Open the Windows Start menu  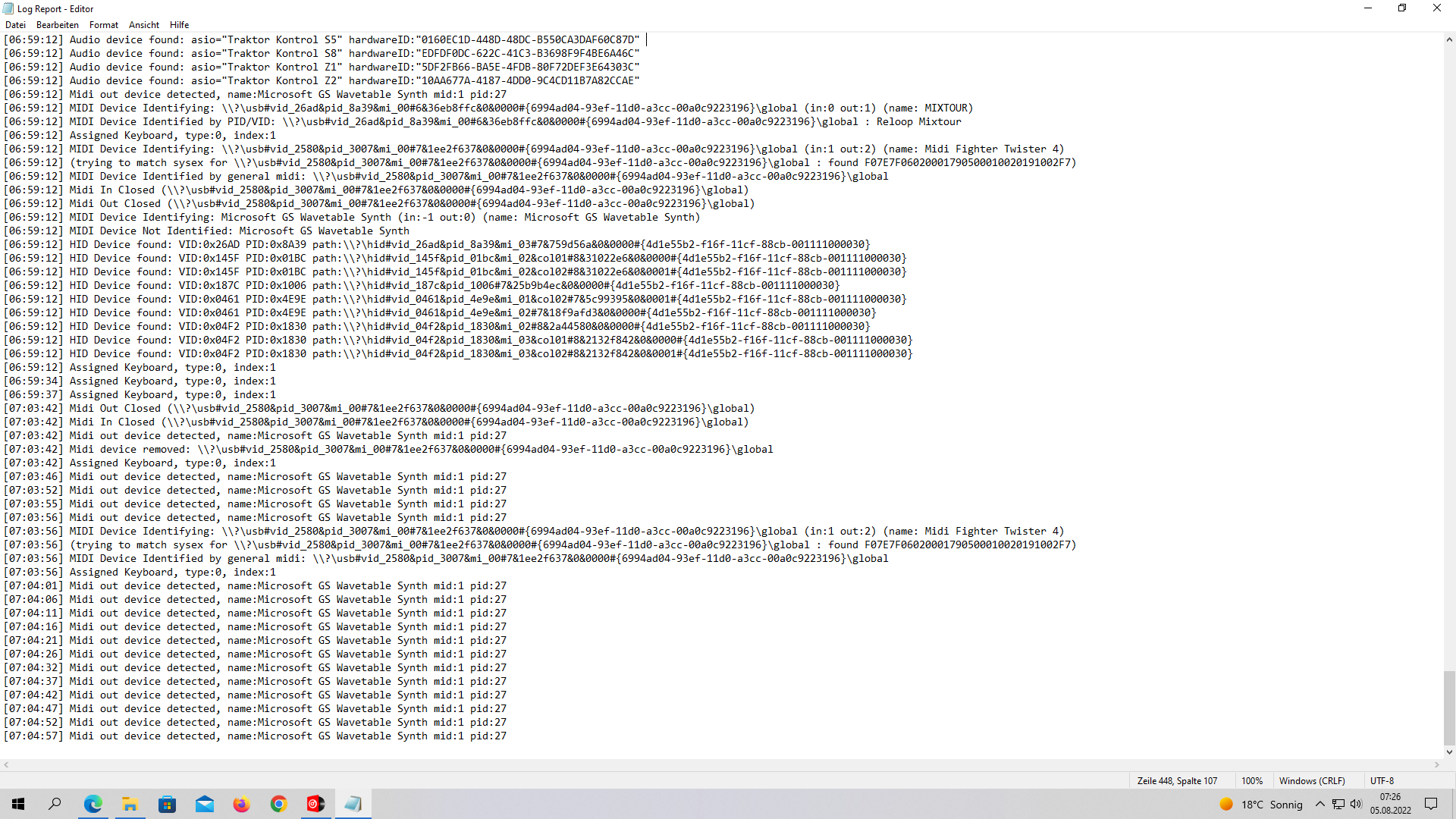coord(18,804)
